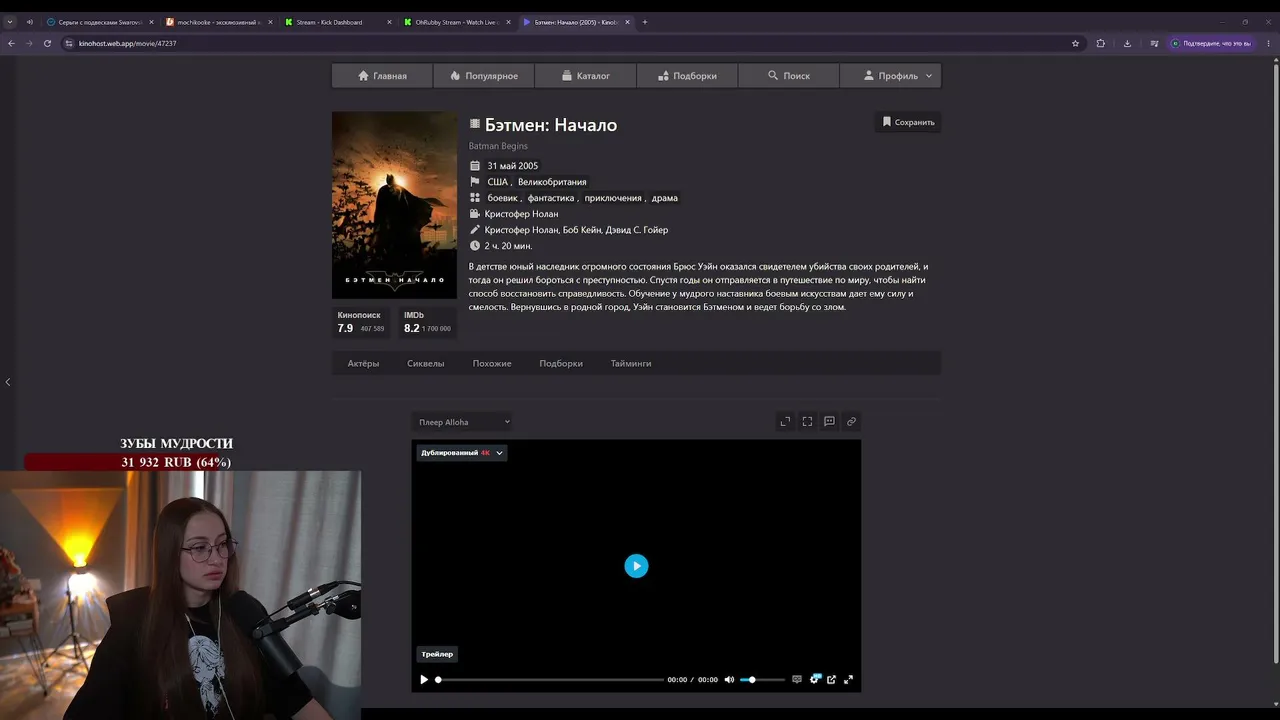Select the США country link
Viewport: 1280px width, 720px height.
click(x=497, y=182)
